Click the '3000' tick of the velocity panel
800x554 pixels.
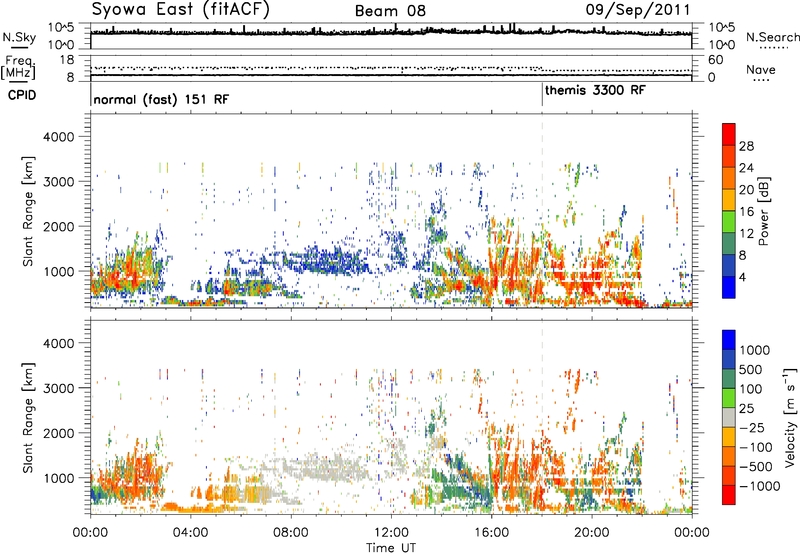58,388
